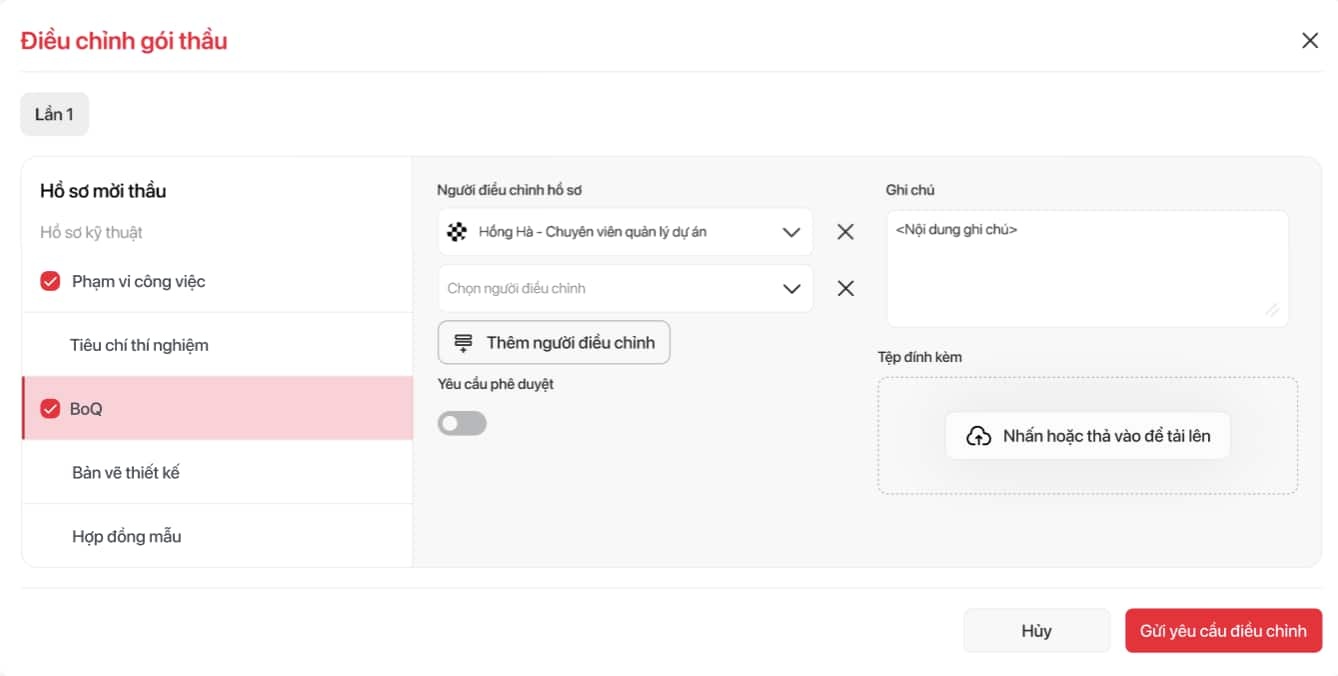The height and width of the screenshot is (676, 1338).
Task: Uncheck the BoQ checkbox
Action: tap(51, 409)
